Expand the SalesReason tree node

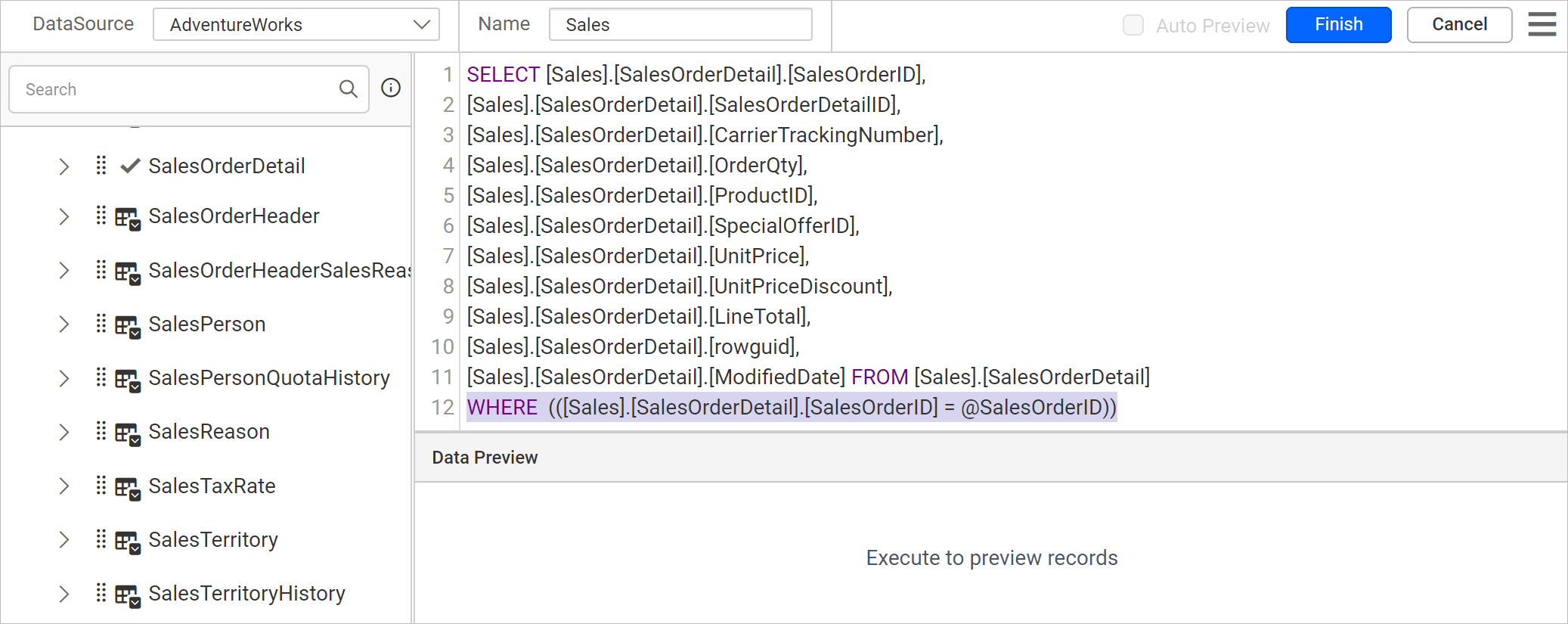click(x=64, y=431)
